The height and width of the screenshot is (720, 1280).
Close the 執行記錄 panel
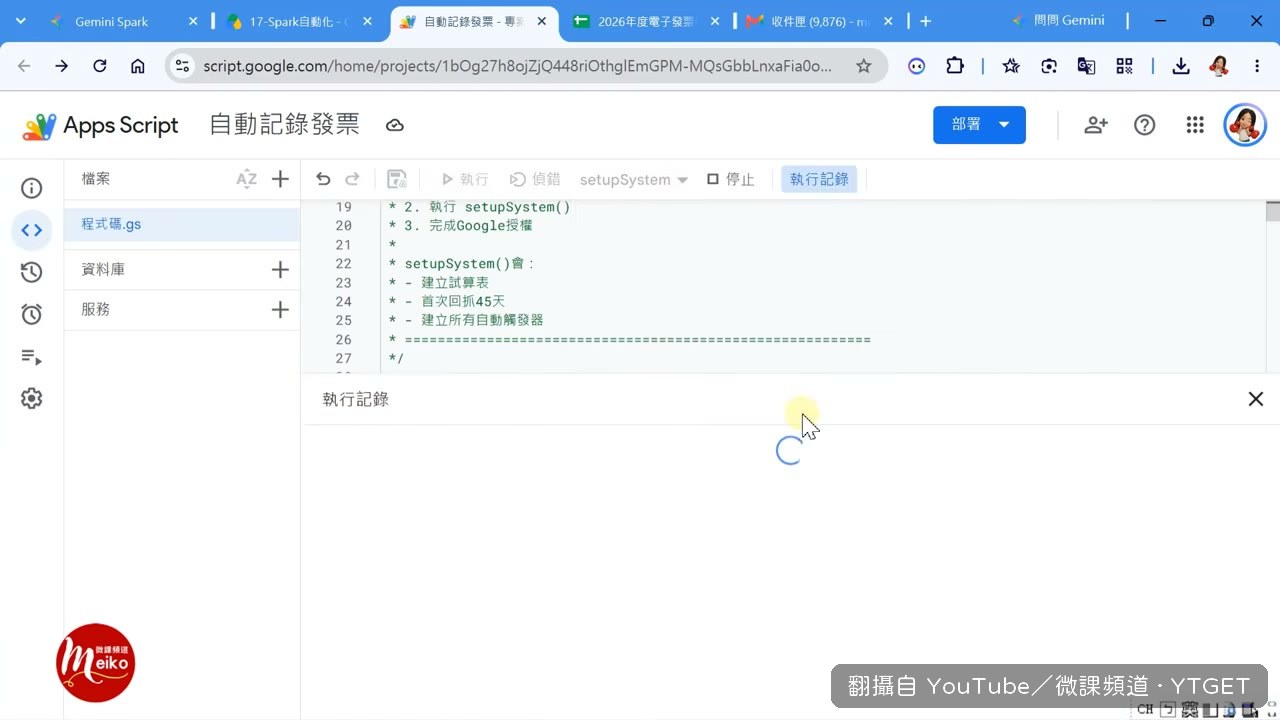coord(1256,399)
